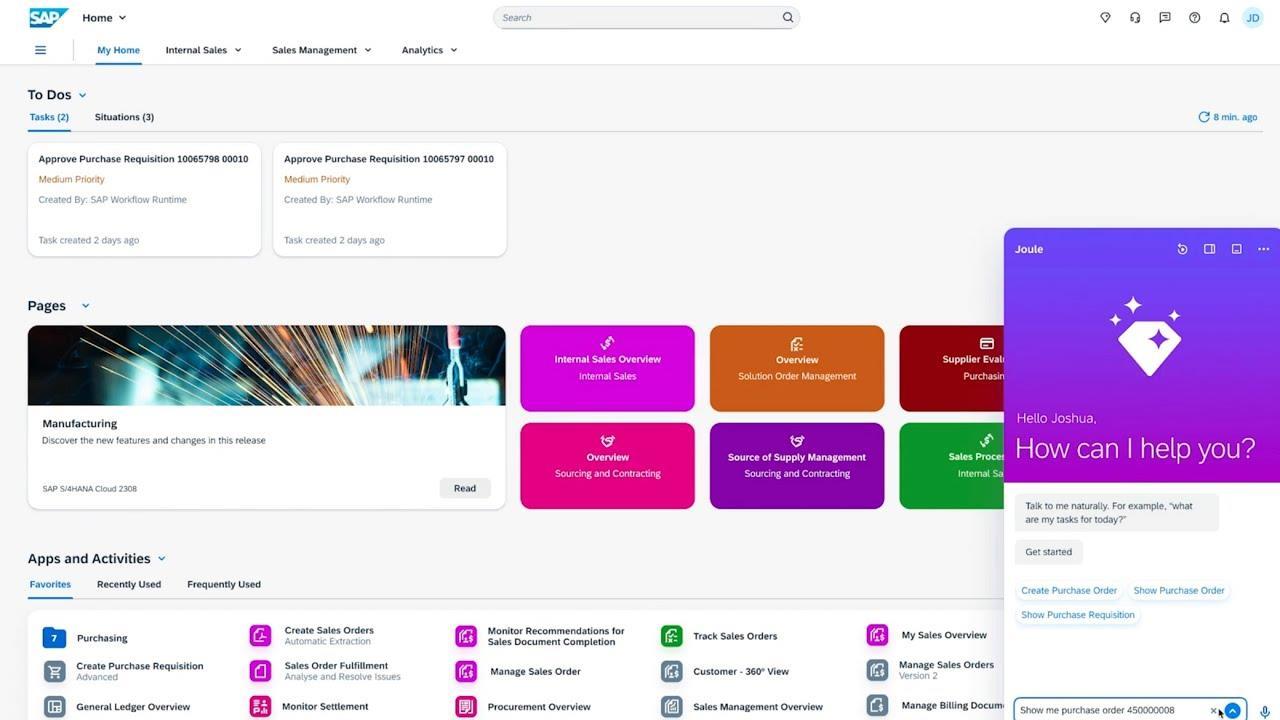Expand the Sales Management menu
The width and height of the screenshot is (1280, 720).
[322, 50]
